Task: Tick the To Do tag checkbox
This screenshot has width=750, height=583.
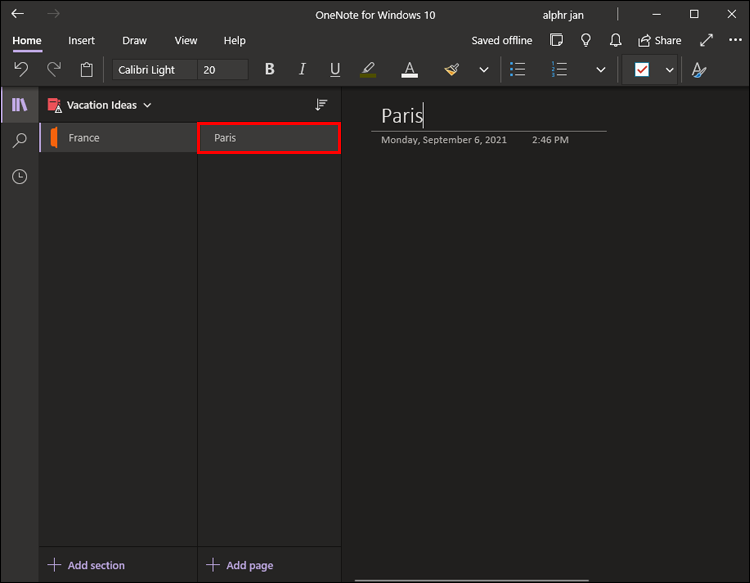Action: pos(642,70)
